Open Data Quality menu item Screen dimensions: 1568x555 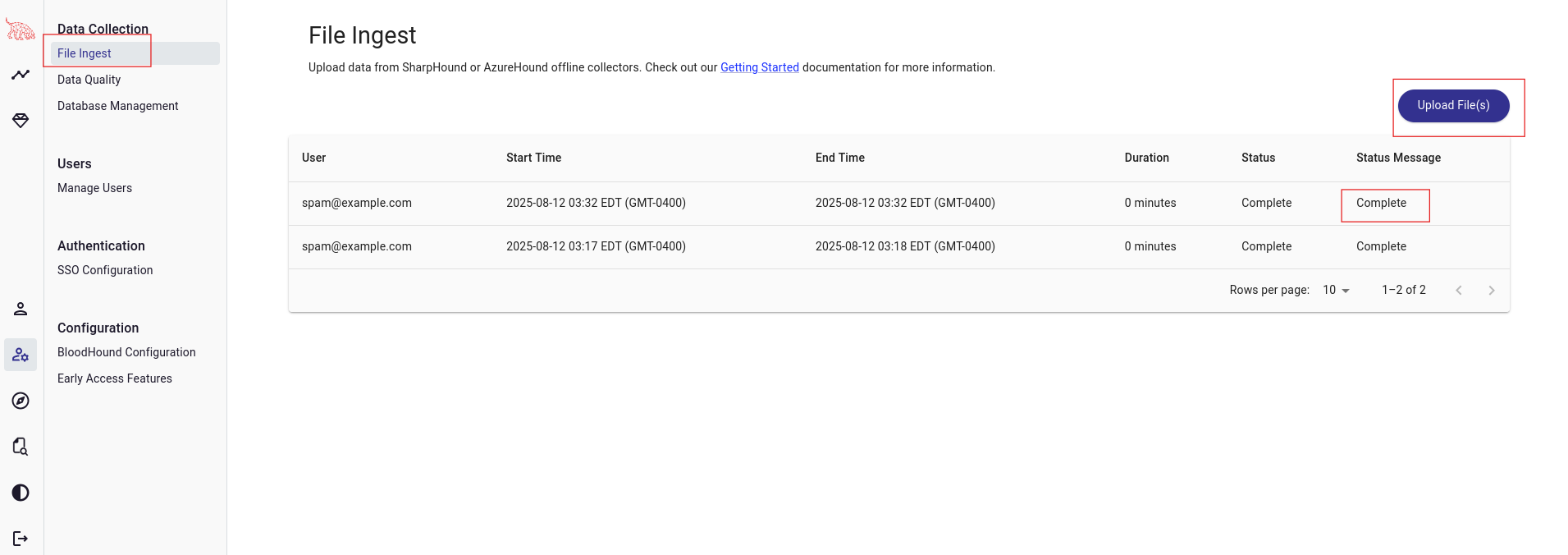click(89, 80)
